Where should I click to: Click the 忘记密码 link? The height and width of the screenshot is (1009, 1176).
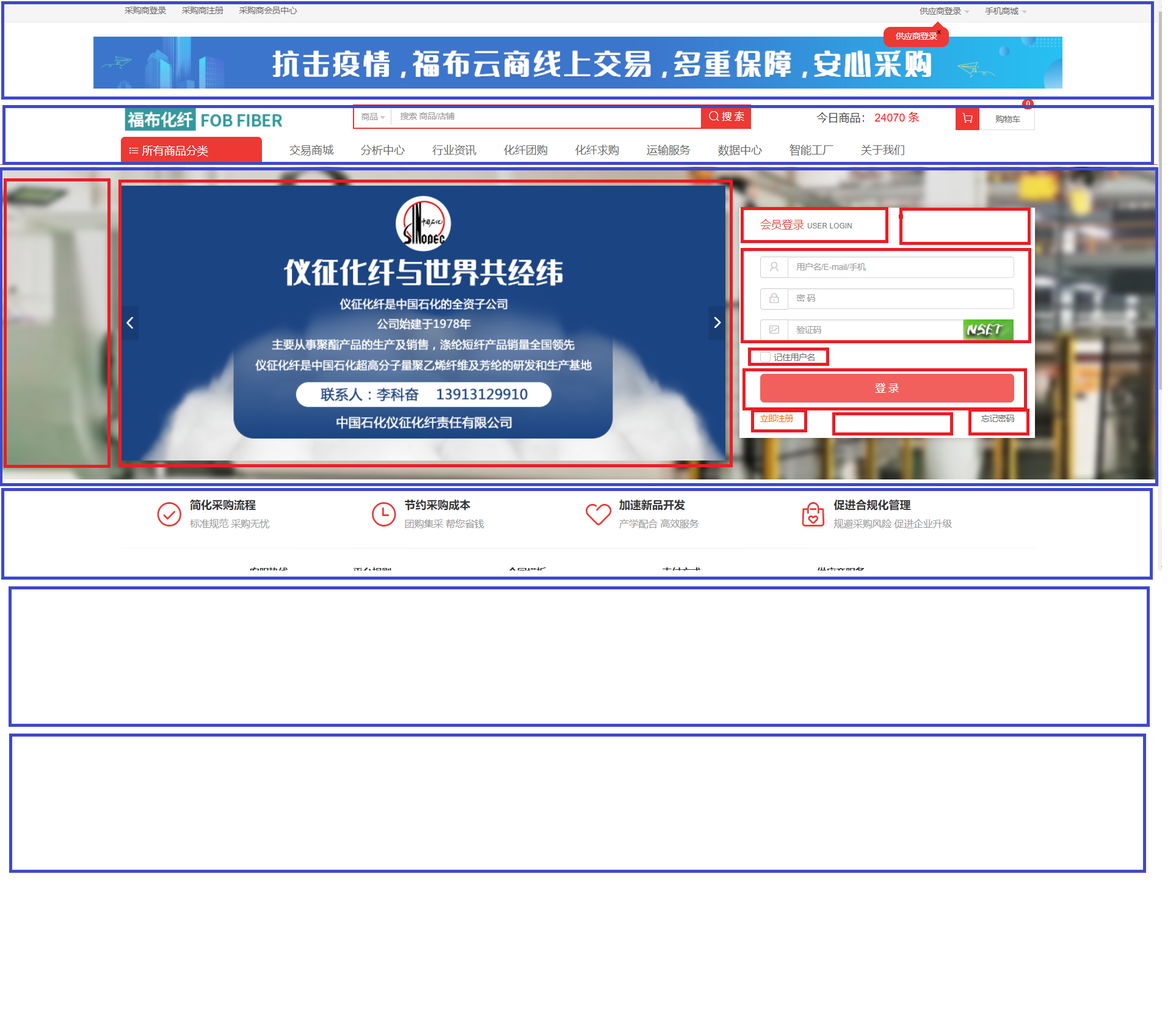pyautogui.click(x=998, y=419)
